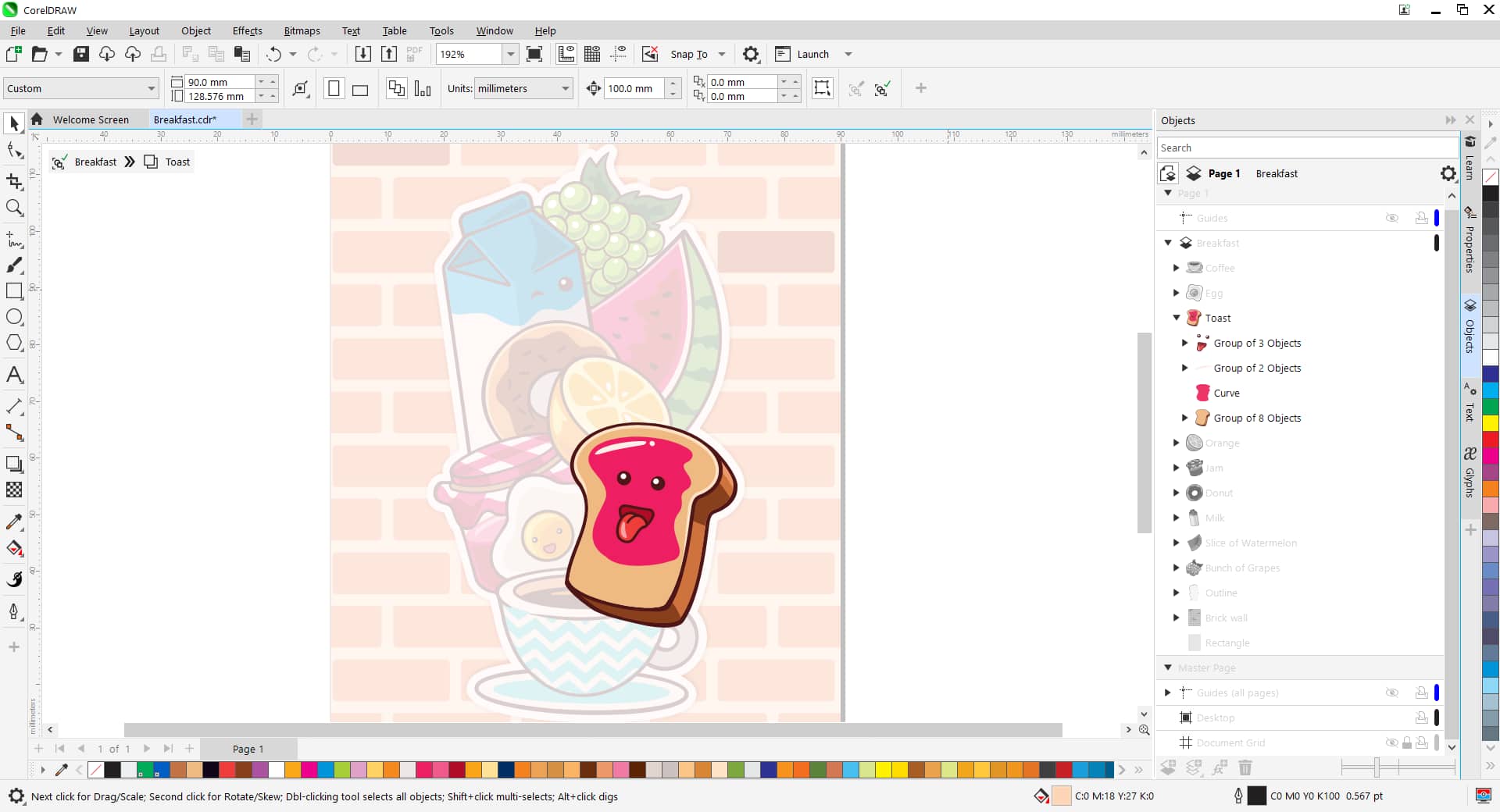
Task: Open the Units millimeters dropdown
Action: click(566, 88)
